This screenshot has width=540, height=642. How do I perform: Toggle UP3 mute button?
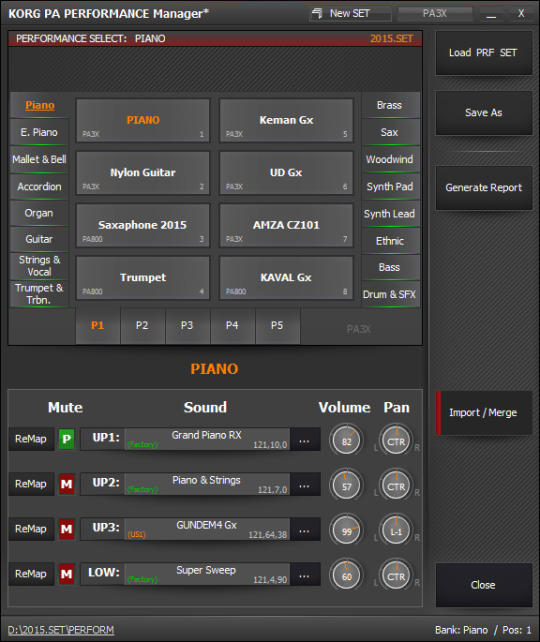pyautogui.click(x=66, y=529)
